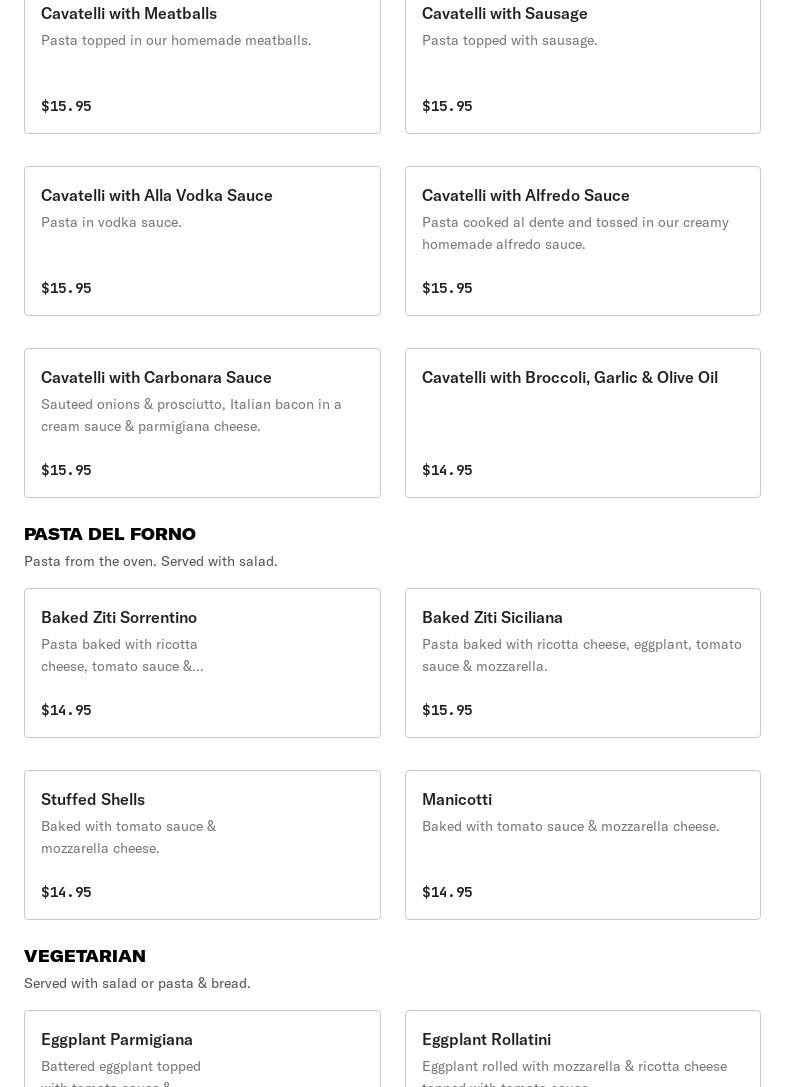The height and width of the screenshot is (1087, 785).
Task: Click the $14.95 price on the Broccoli Cavatelli card
Action: [447, 470]
